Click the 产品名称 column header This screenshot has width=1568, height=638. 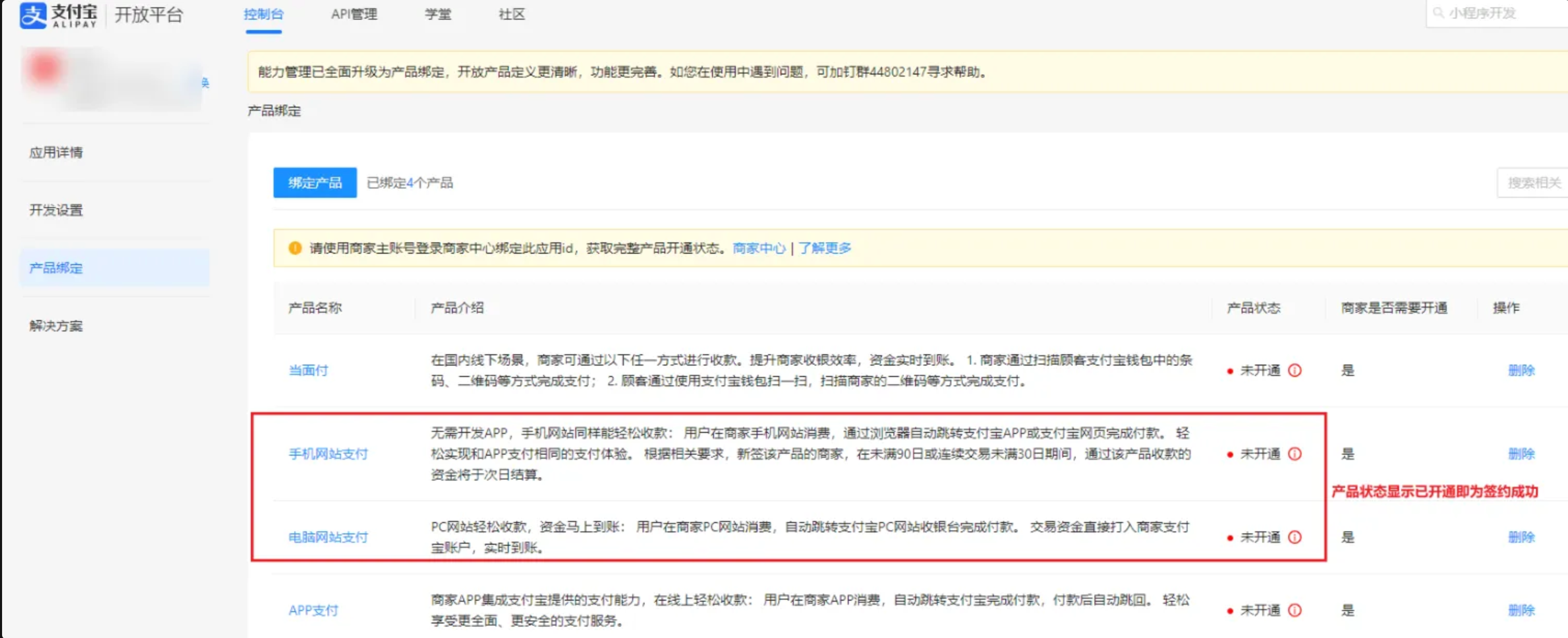coord(315,308)
